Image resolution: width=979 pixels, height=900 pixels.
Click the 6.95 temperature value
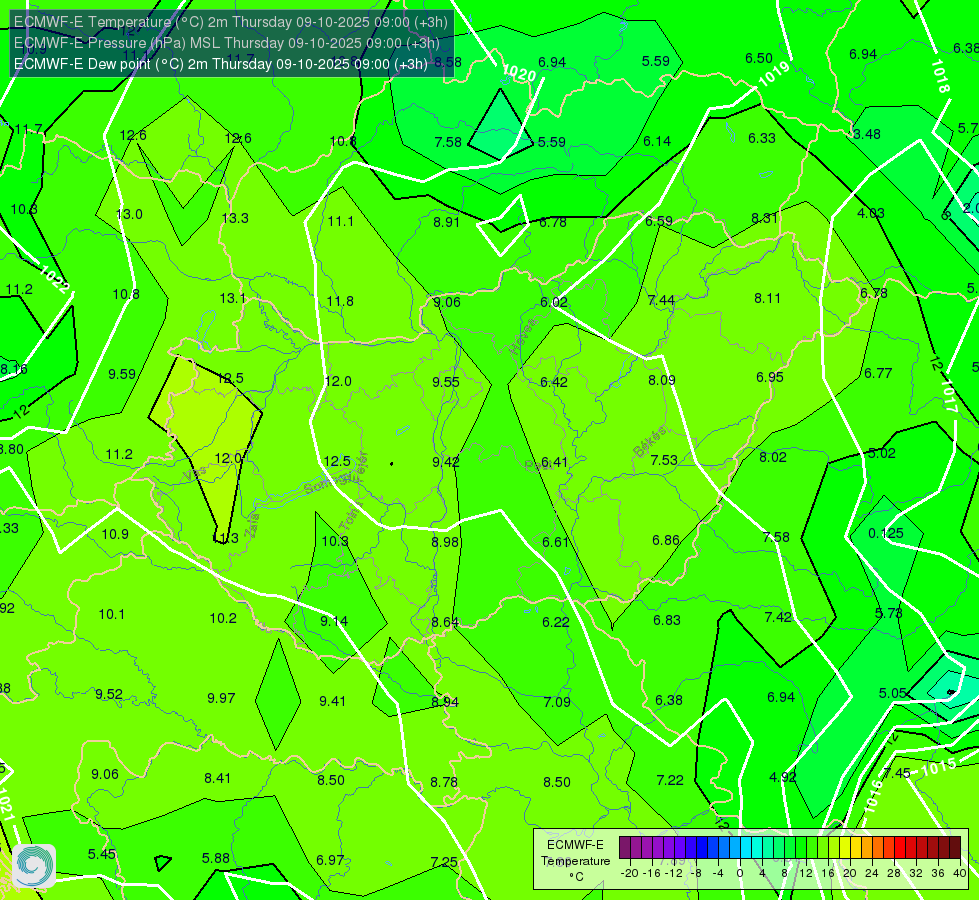(x=770, y=377)
